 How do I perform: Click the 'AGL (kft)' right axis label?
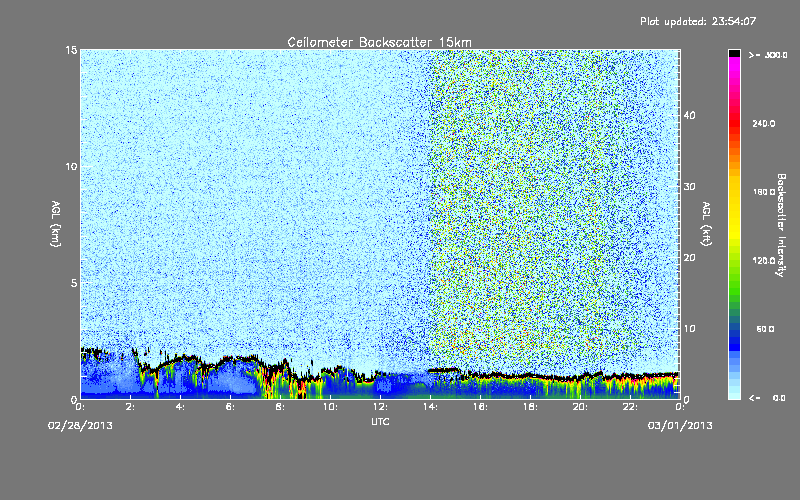point(706,224)
